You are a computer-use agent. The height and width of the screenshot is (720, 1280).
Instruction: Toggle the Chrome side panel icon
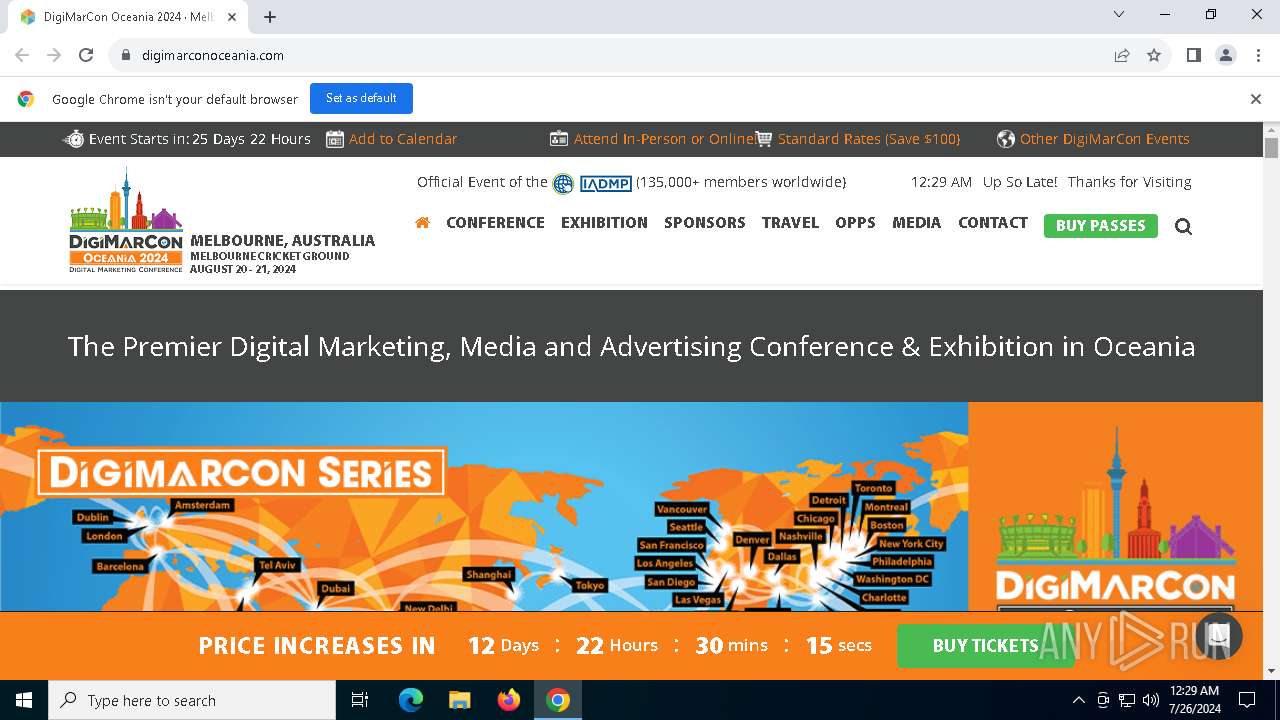tap(1193, 55)
